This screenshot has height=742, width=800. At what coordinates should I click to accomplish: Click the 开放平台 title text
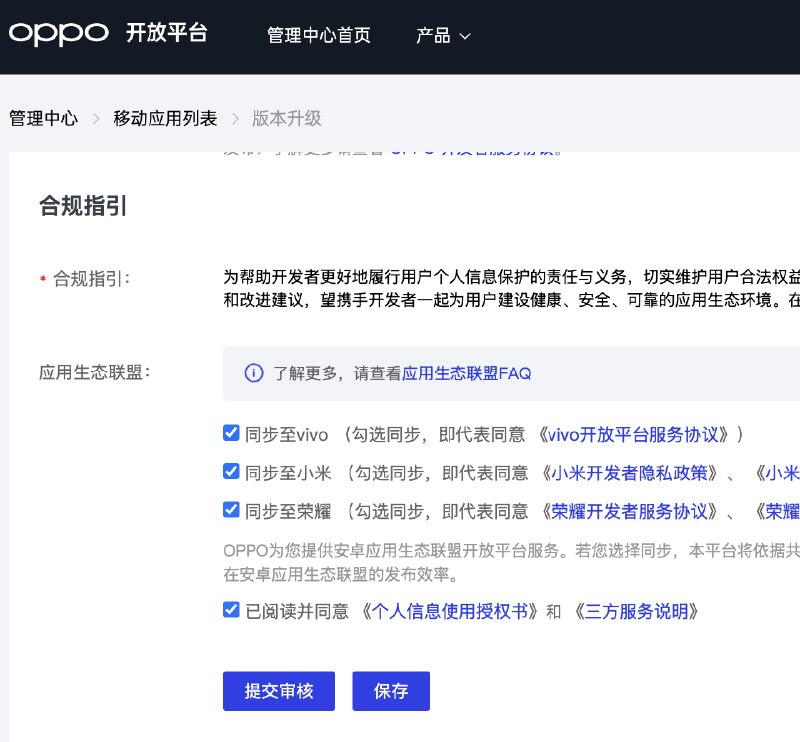(167, 33)
